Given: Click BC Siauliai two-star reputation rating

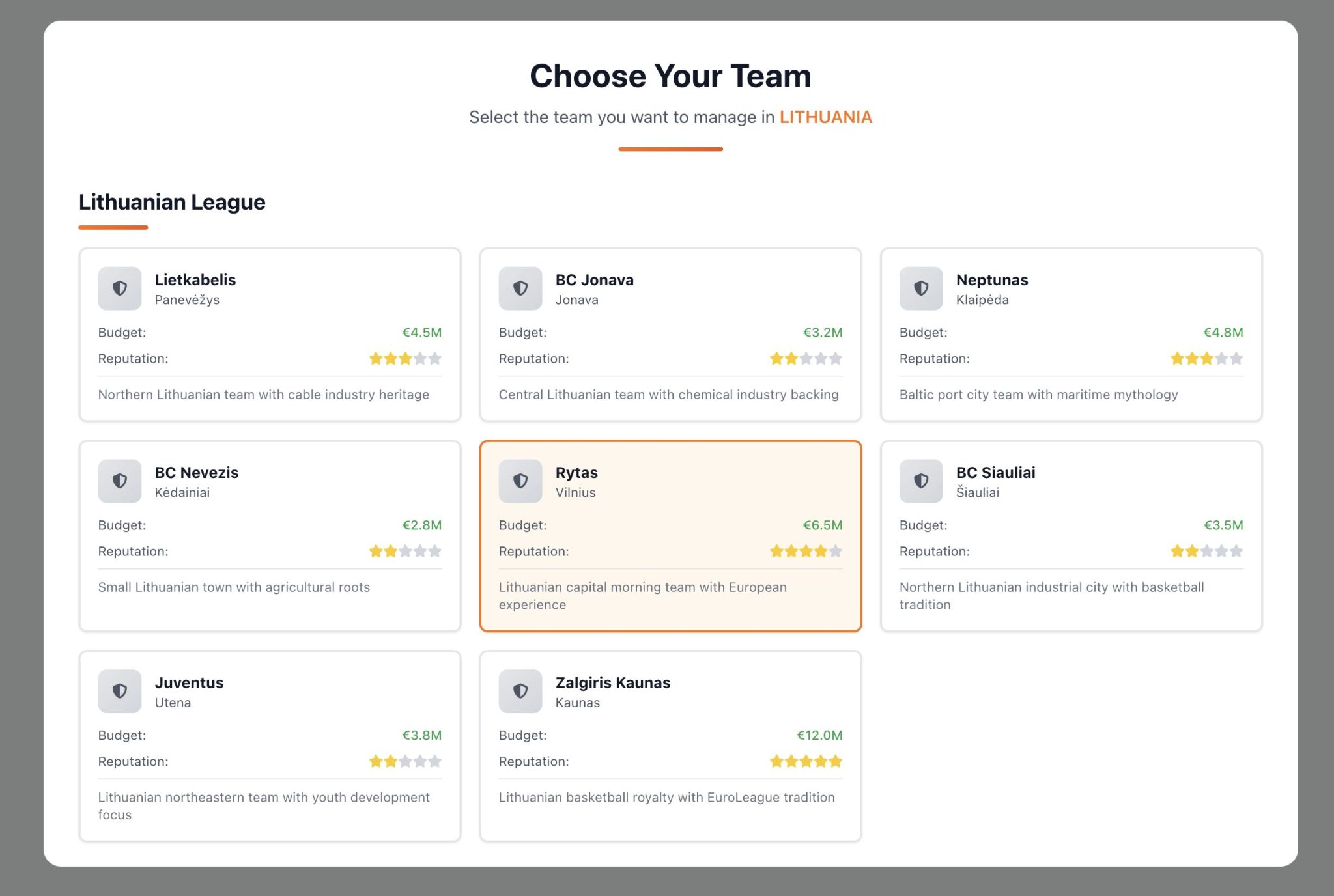Looking at the screenshot, I should pos(1206,552).
